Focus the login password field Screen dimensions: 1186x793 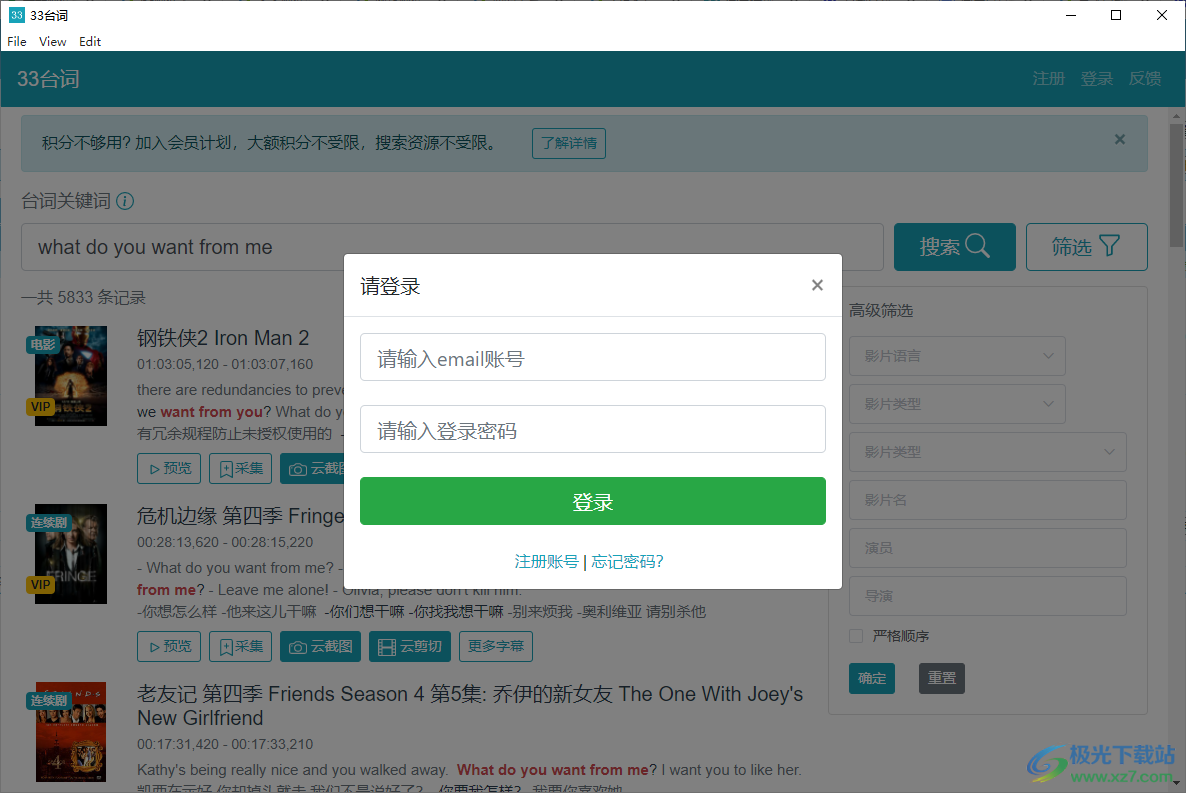click(592, 429)
